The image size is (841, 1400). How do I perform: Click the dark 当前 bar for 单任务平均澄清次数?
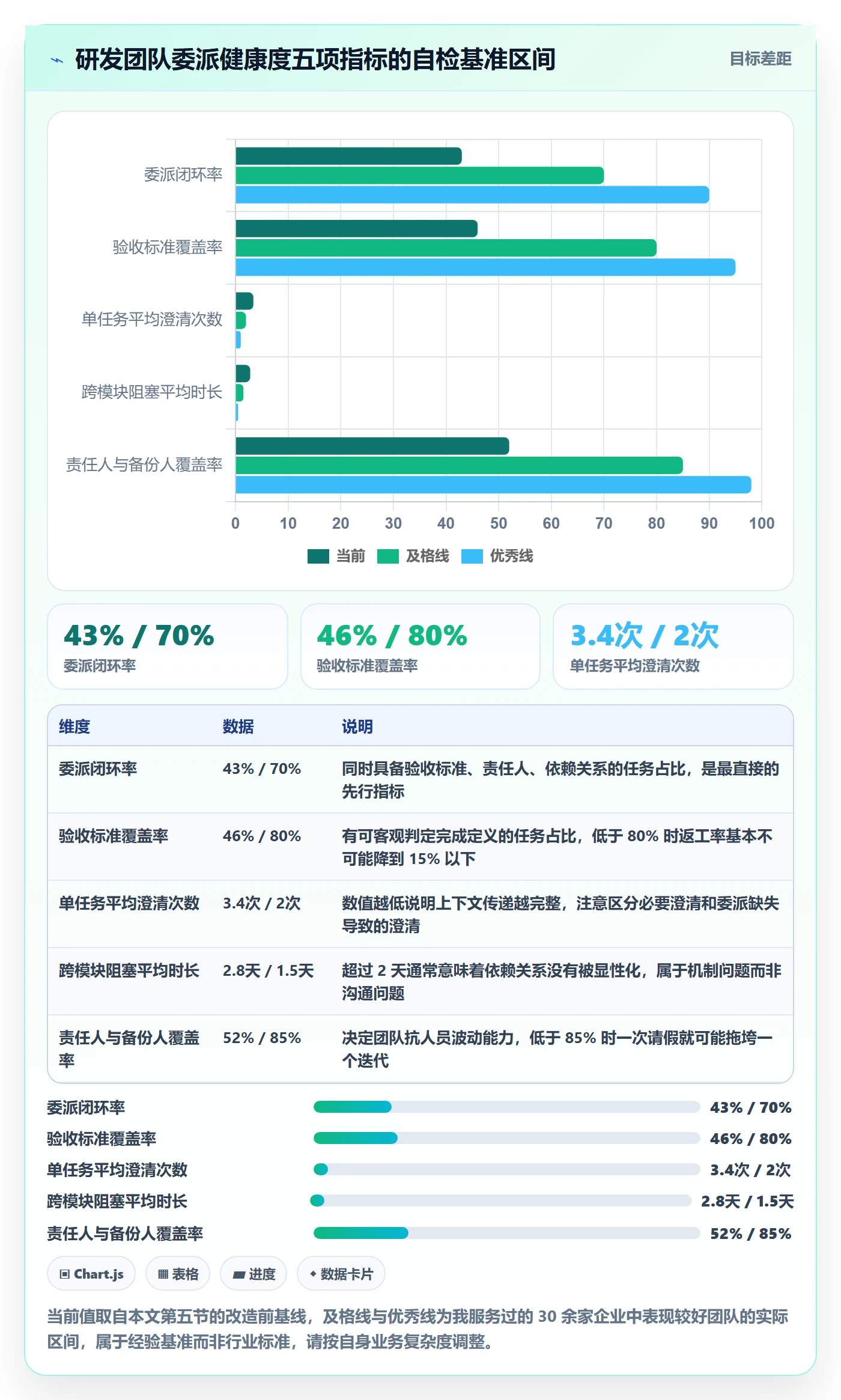point(244,301)
